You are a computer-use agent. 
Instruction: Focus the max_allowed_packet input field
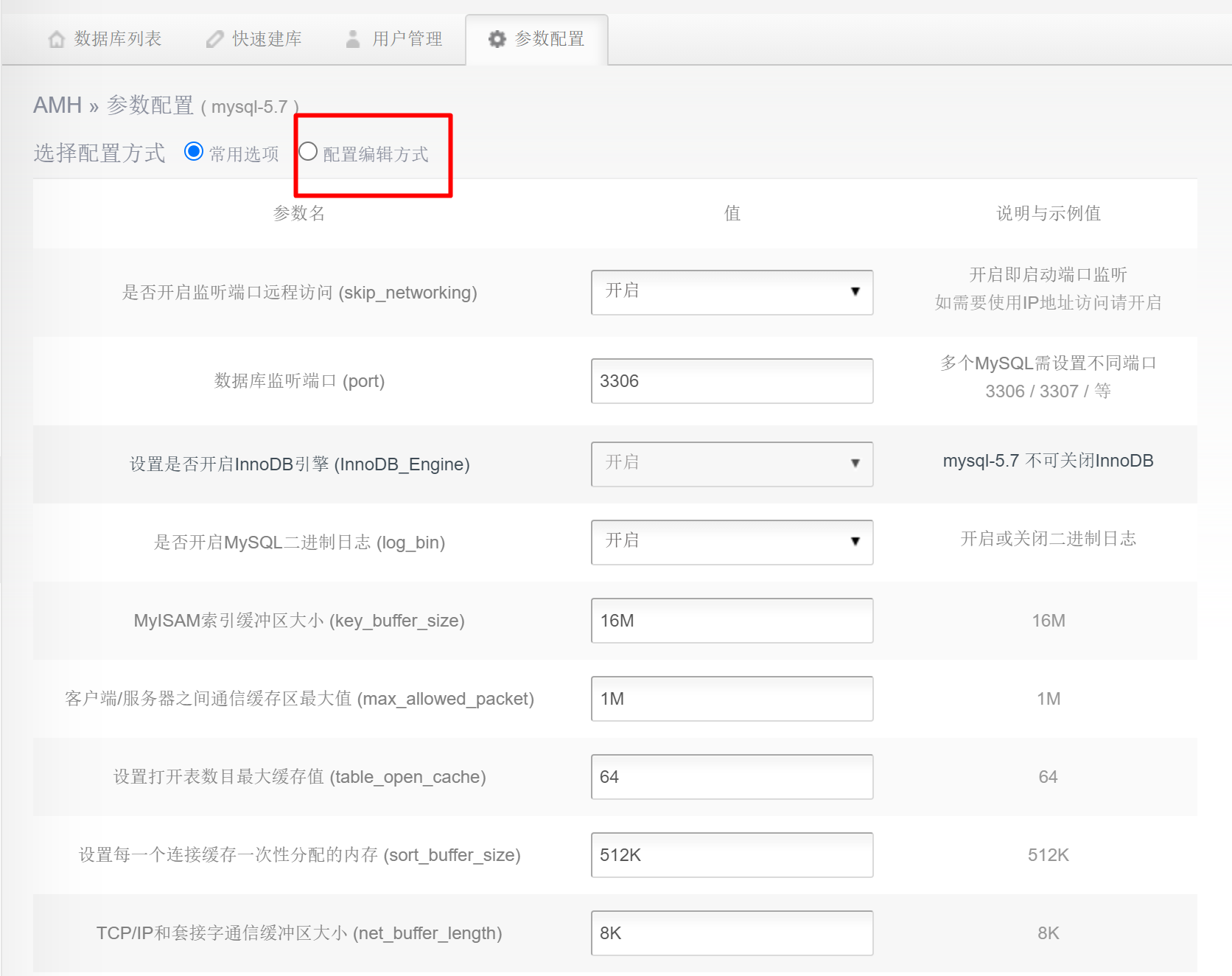point(732,699)
